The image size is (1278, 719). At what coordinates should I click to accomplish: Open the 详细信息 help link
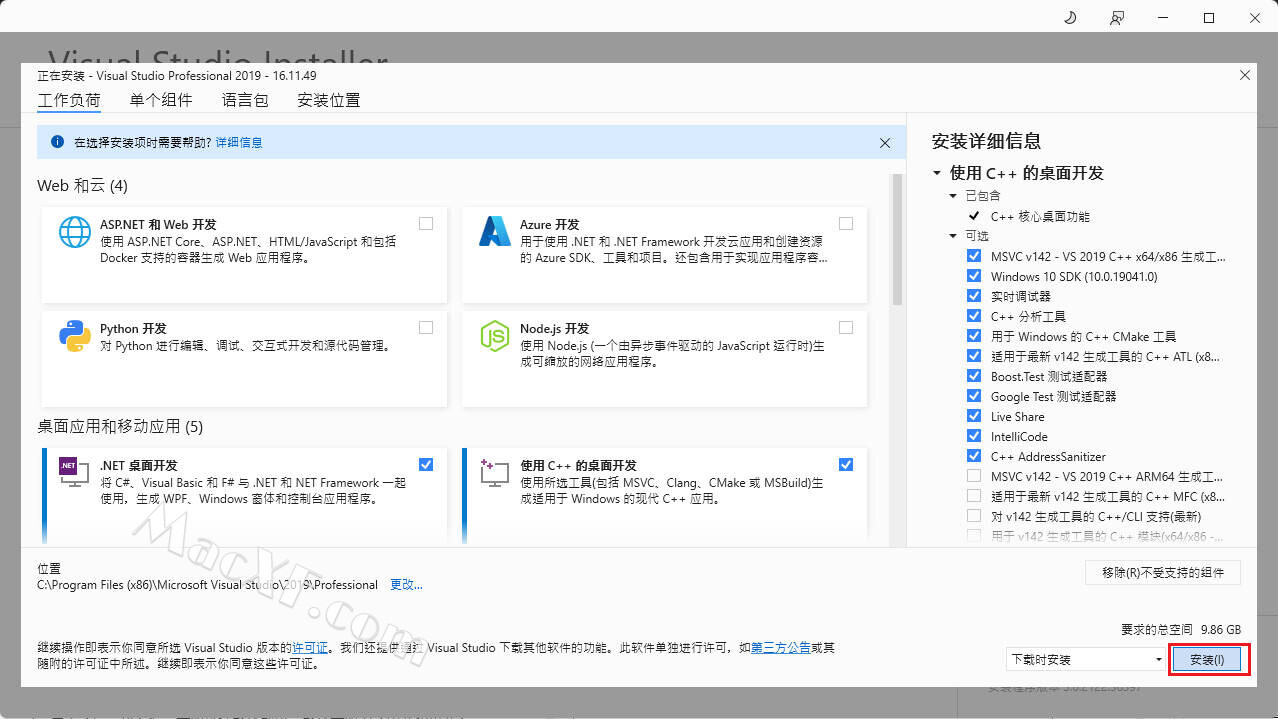pos(239,143)
